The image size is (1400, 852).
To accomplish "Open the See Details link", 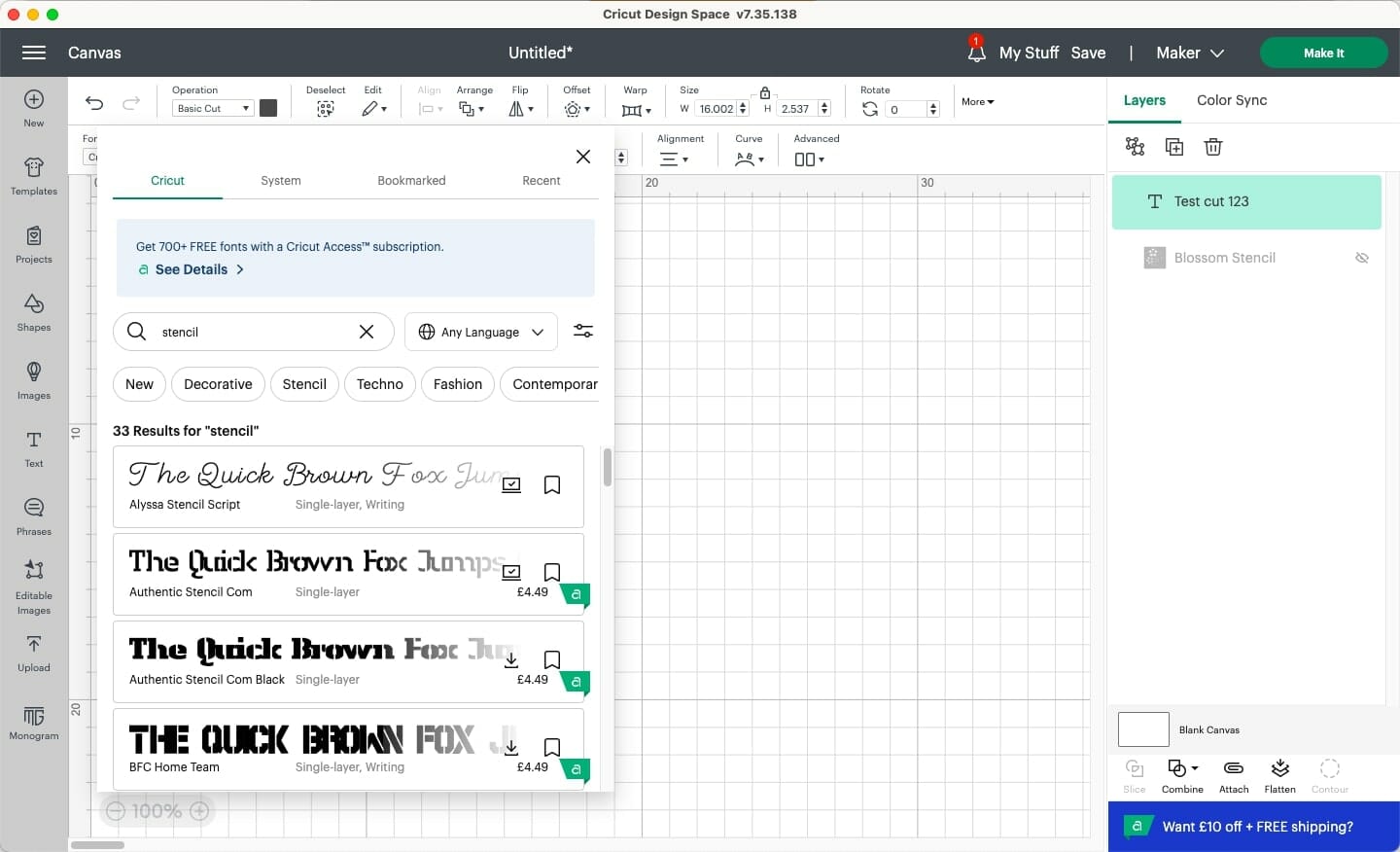I will click(192, 269).
